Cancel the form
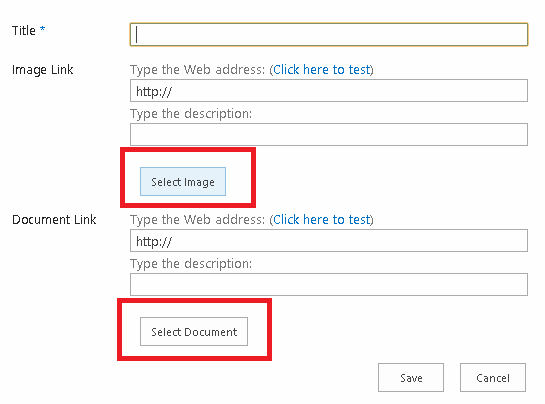This screenshot has width=545, height=404. point(493,378)
